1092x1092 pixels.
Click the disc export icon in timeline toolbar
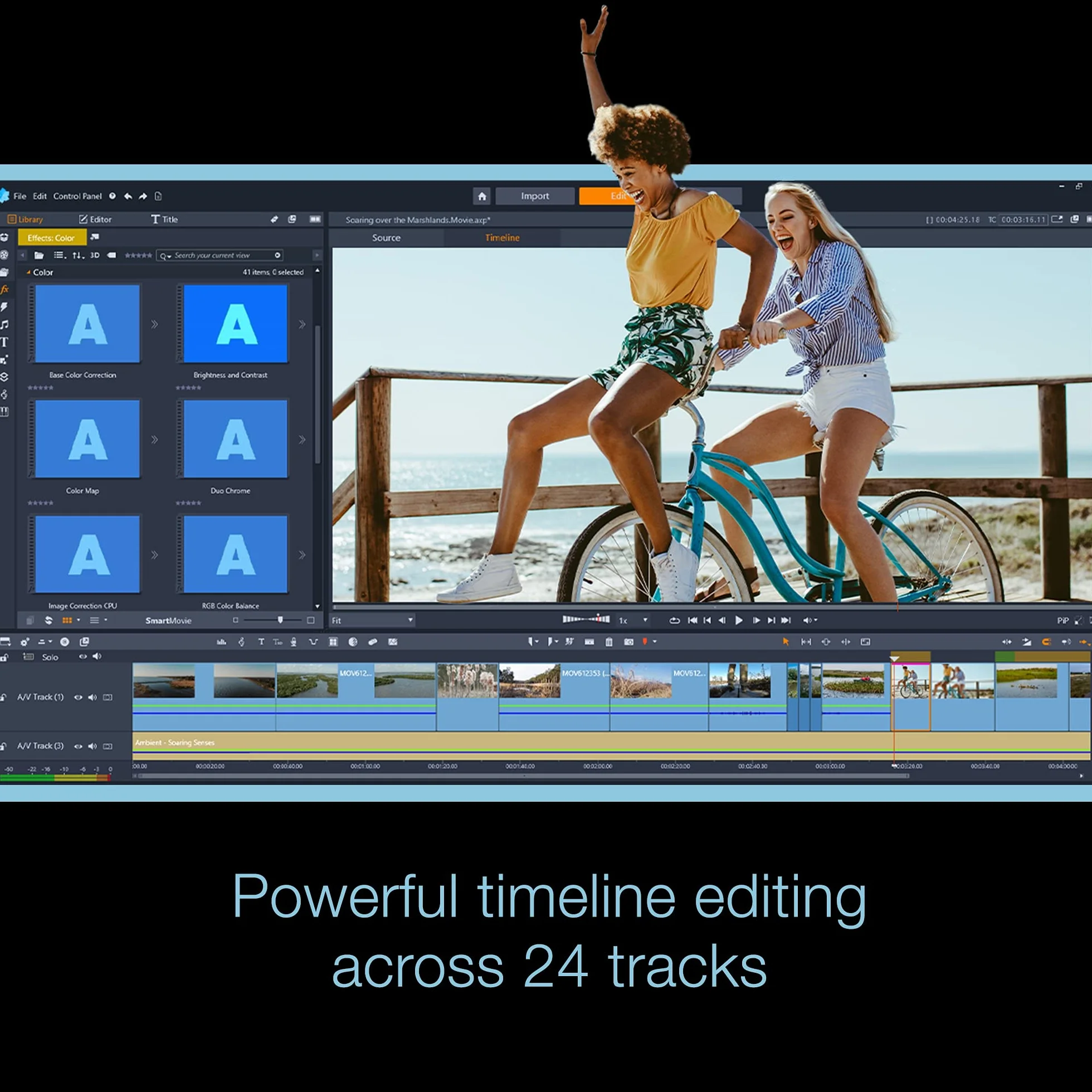click(65, 641)
